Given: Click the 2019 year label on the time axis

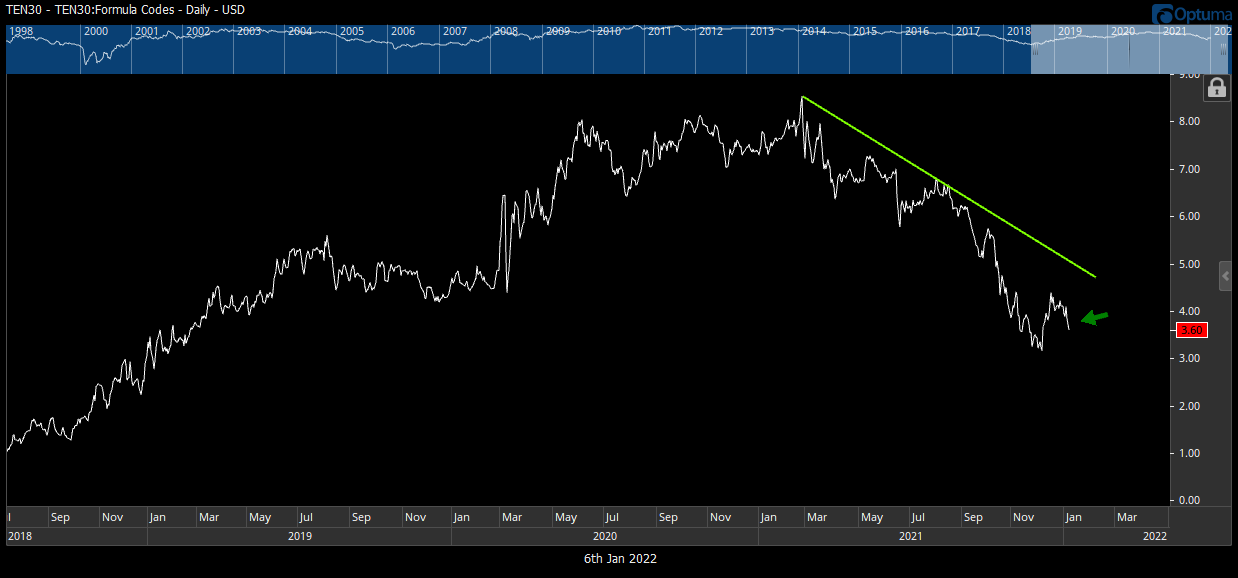Looking at the screenshot, I should [x=299, y=537].
